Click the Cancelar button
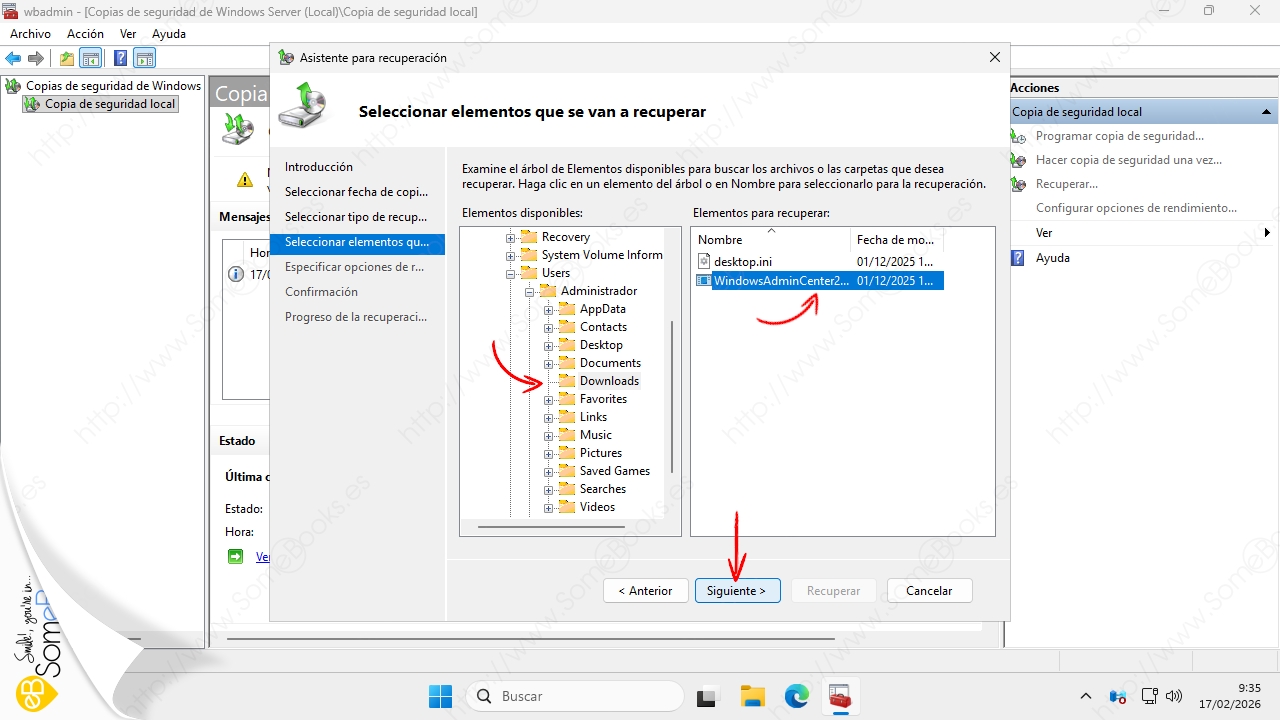 click(928, 591)
